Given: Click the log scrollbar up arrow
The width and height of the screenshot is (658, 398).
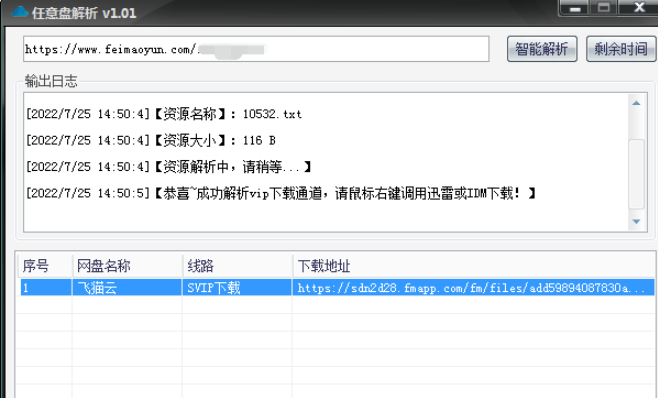Looking at the screenshot, I should (x=636, y=103).
